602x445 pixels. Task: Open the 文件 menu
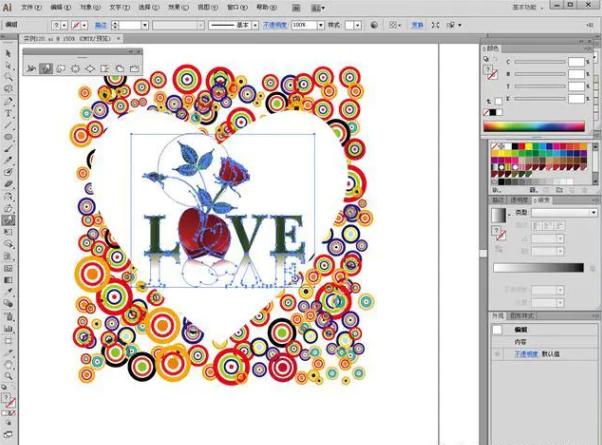click(x=31, y=7)
